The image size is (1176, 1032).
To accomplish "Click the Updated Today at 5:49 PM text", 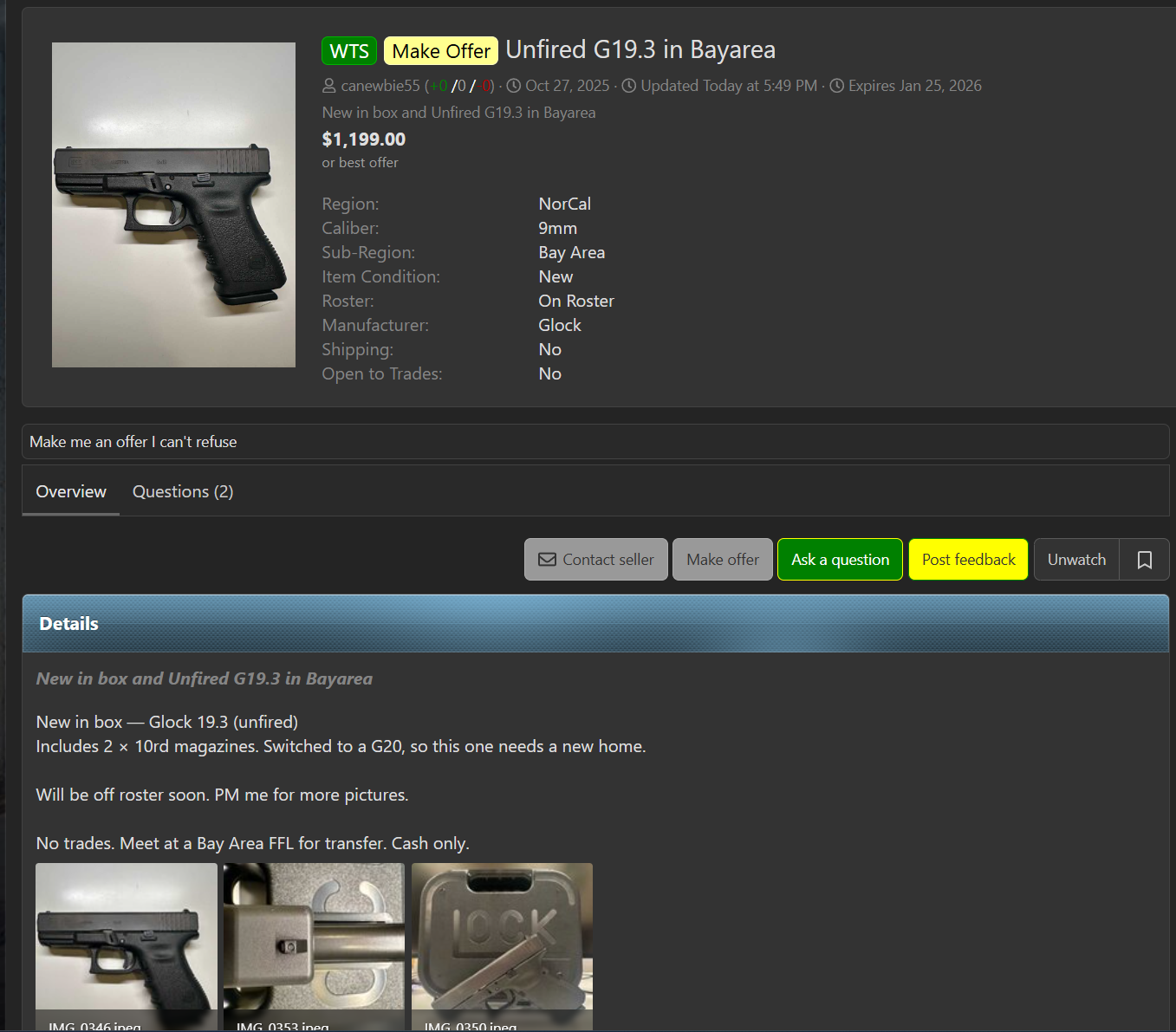I will (729, 86).
